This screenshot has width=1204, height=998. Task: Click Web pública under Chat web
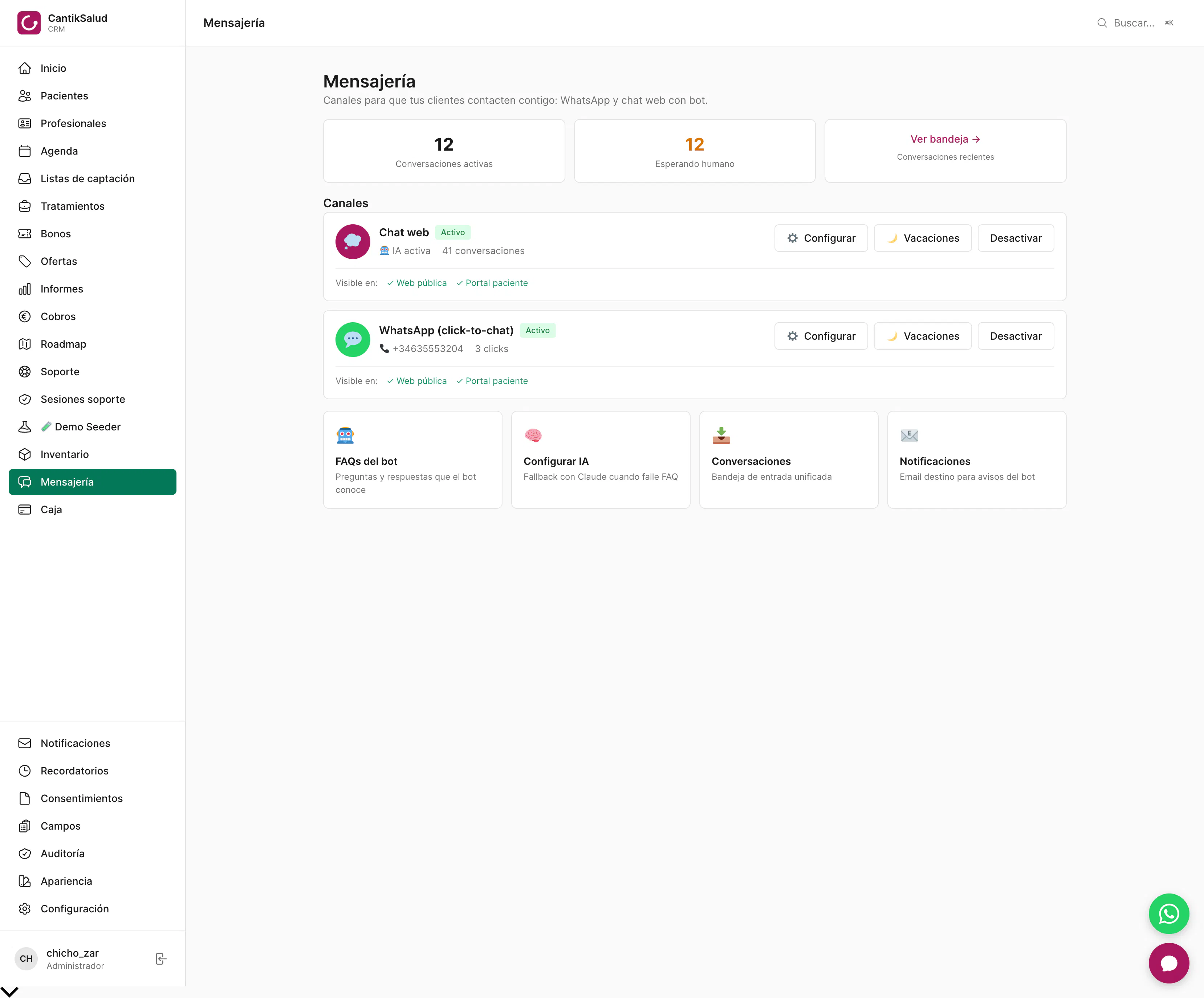click(x=416, y=283)
